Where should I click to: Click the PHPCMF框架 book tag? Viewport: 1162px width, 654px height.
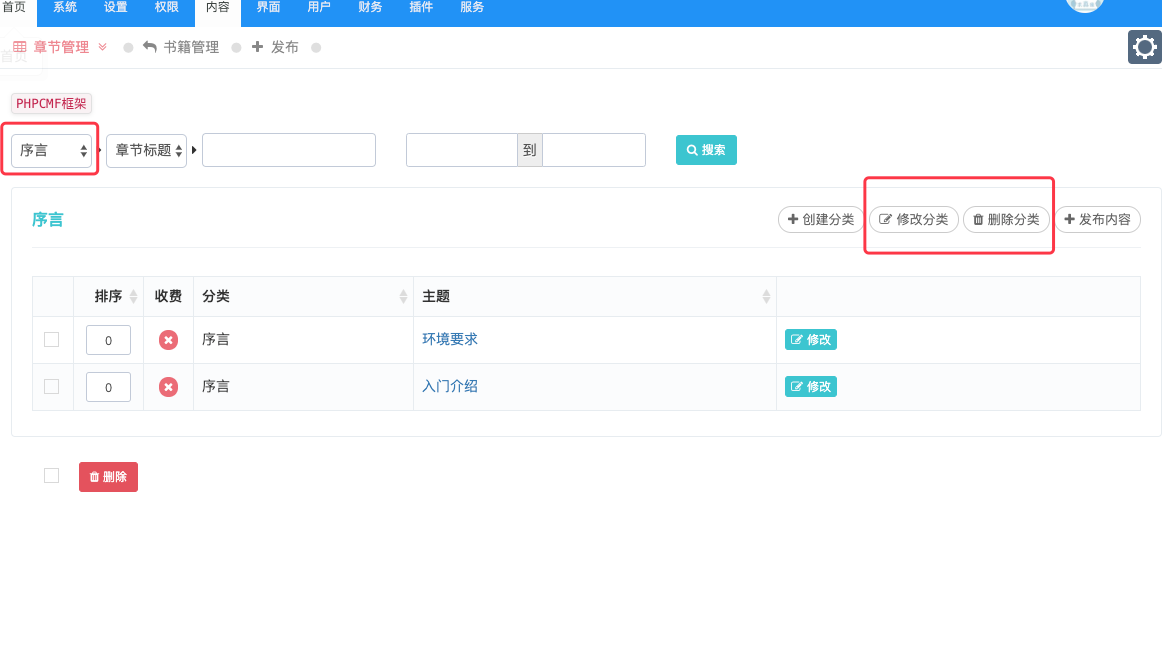51,104
